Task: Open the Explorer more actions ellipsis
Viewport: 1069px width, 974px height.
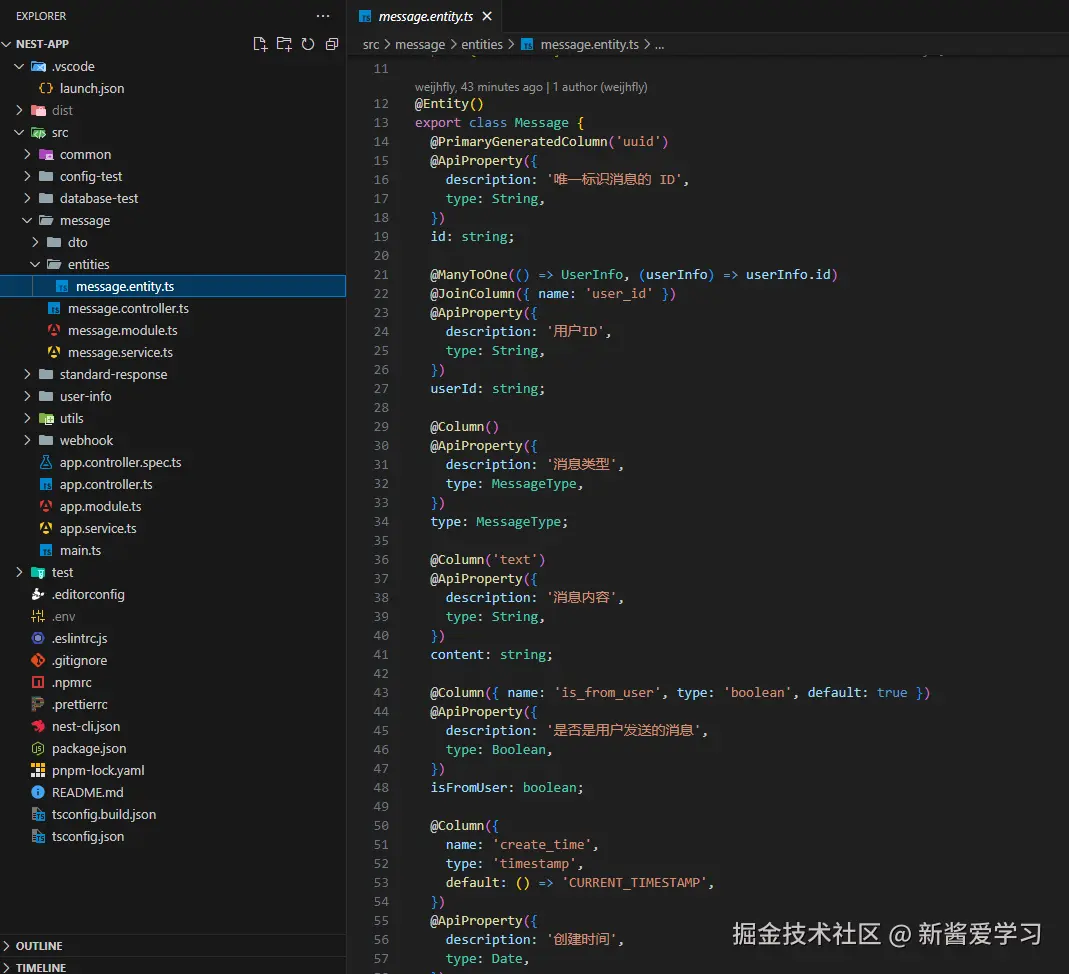Action: click(323, 16)
